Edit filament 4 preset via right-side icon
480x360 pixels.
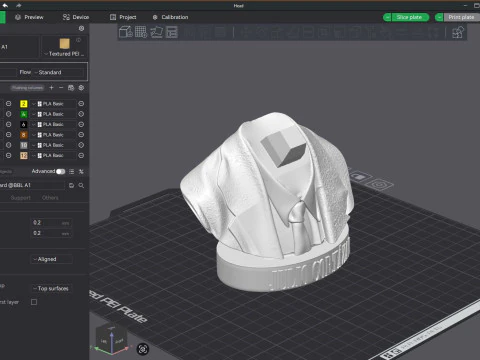pos(81,114)
